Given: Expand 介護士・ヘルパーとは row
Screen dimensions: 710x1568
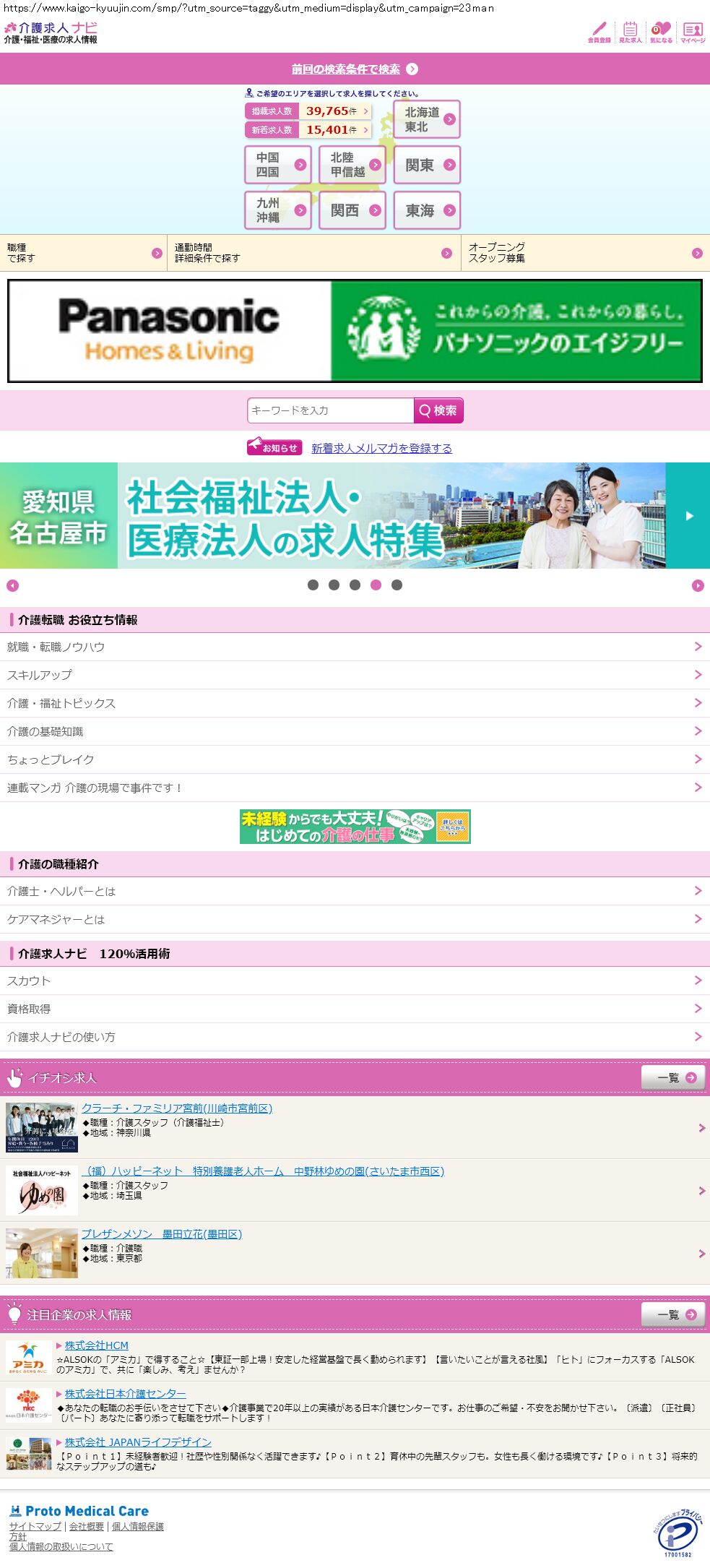Looking at the screenshot, I should point(355,891).
